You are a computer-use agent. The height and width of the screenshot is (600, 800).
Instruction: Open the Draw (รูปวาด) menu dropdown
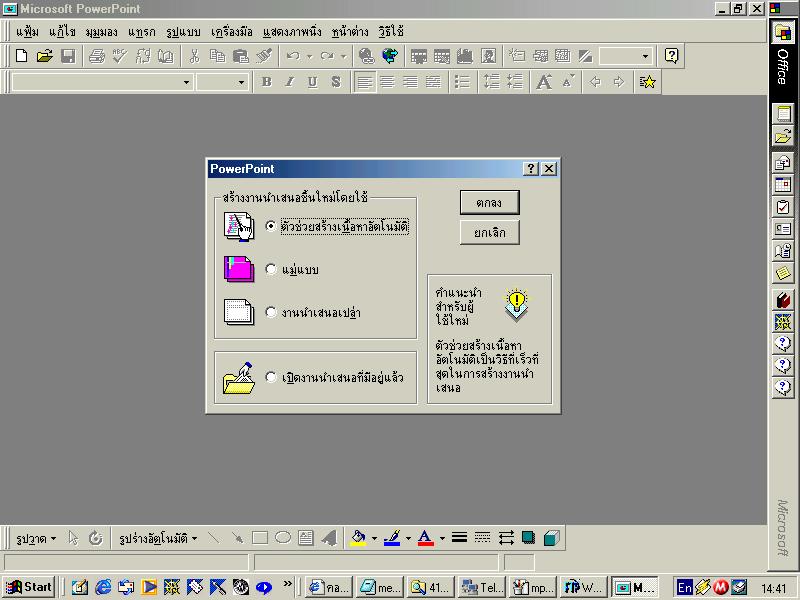(36, 538)
